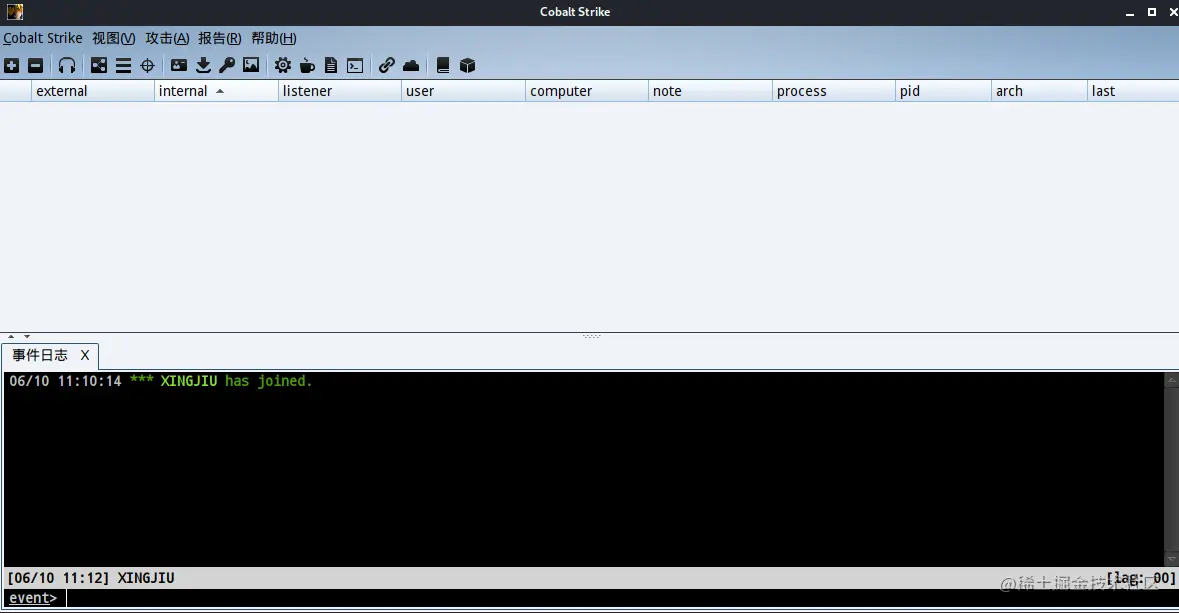Click the gear payload generator icon
The width and height of the screenshot is (1179, 613).
pyautogui.click(x=283, y=65)
